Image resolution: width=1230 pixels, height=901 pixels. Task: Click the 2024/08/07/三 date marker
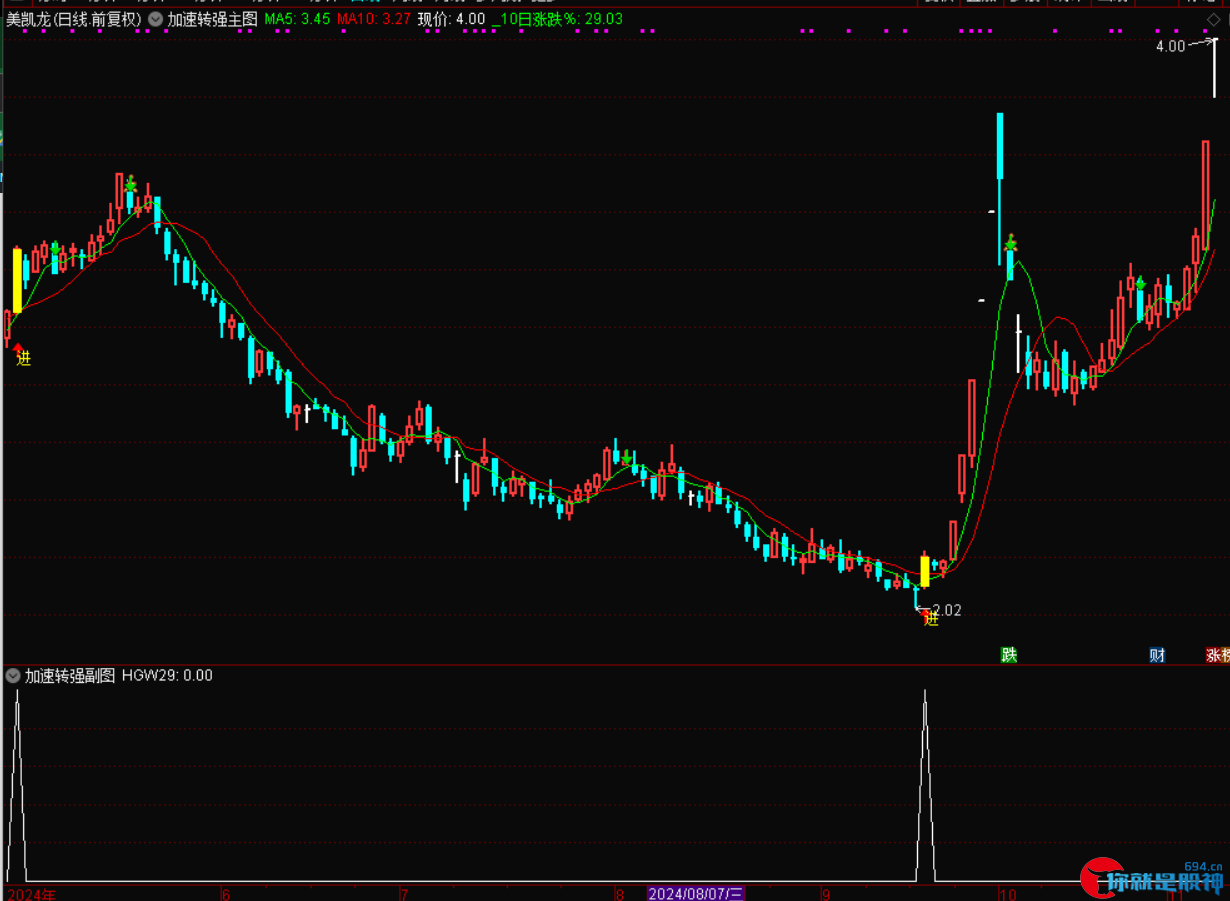[696, 893]
